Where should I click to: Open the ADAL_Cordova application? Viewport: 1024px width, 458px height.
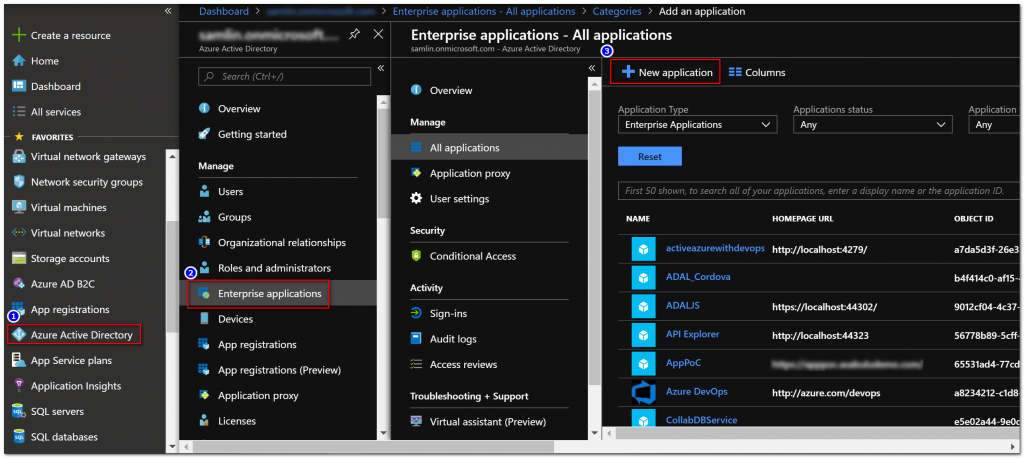point(698,277)
